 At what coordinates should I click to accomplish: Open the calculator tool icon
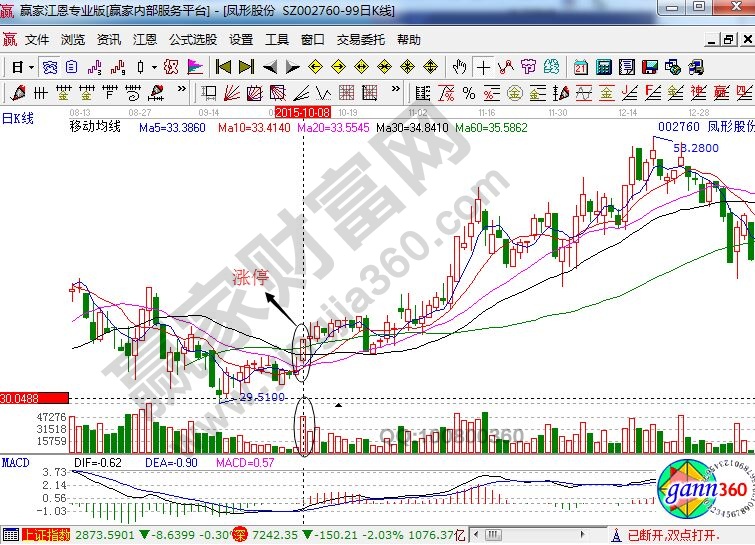(604, 67)
